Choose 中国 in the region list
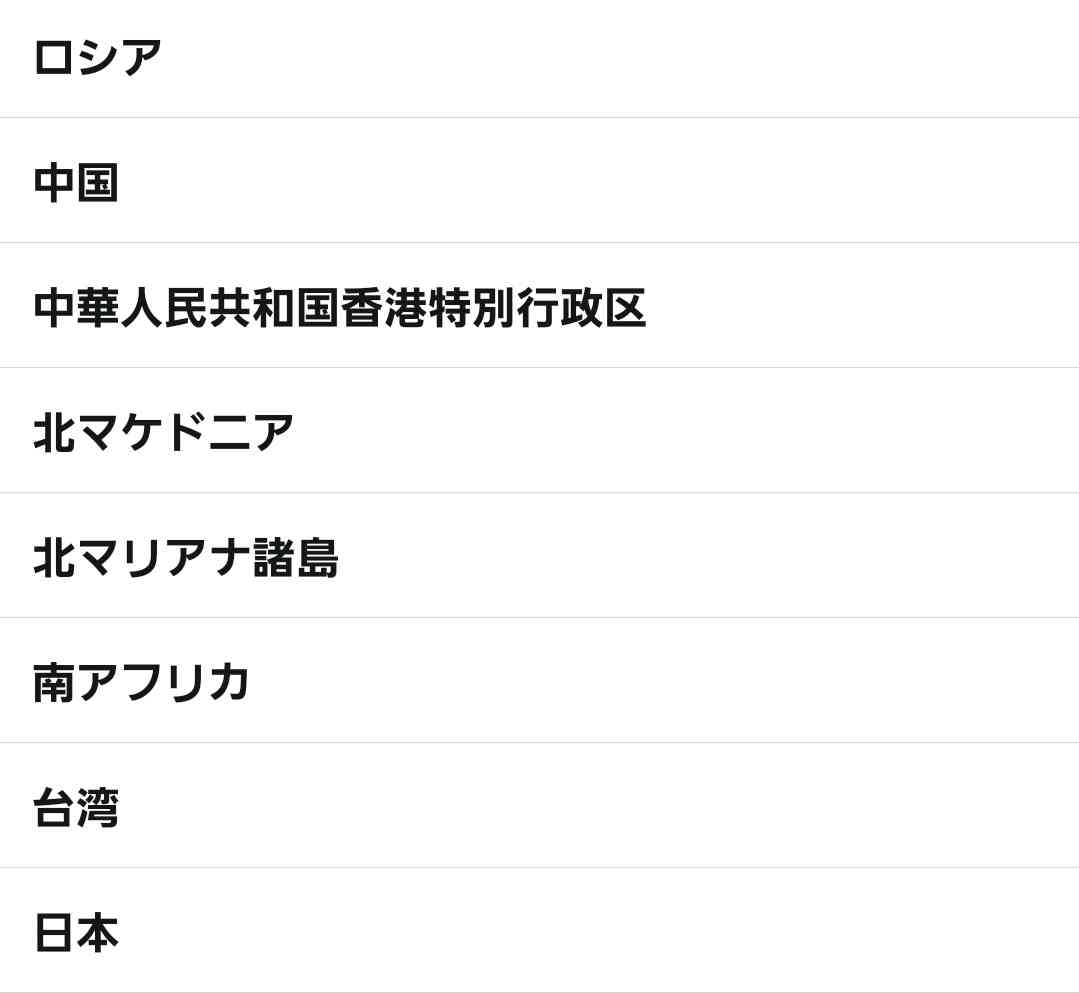Image resolution: width=1079 pixels, height=993 pixels. (x=540, y=180)
